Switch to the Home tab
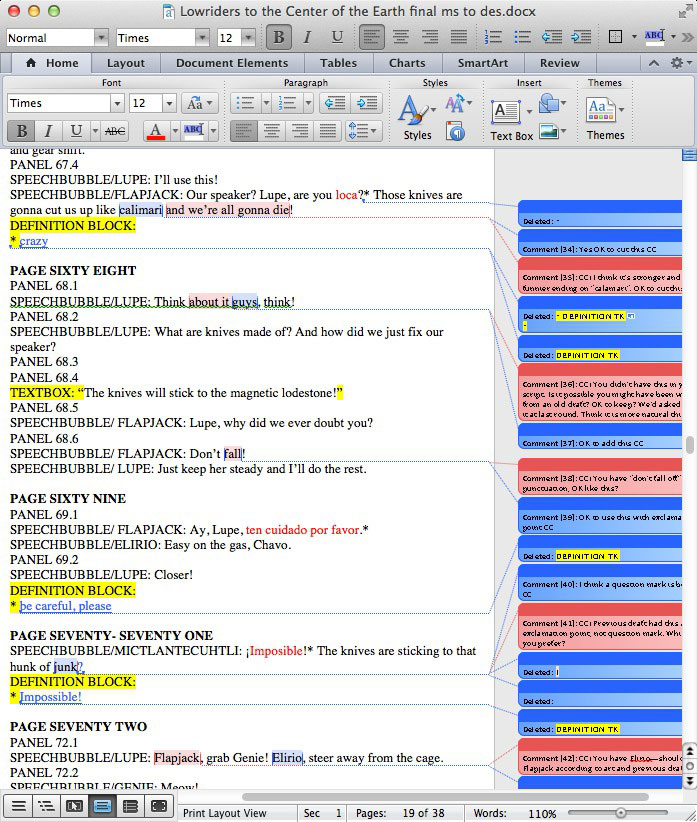697x822 pixels. [52, 63]
